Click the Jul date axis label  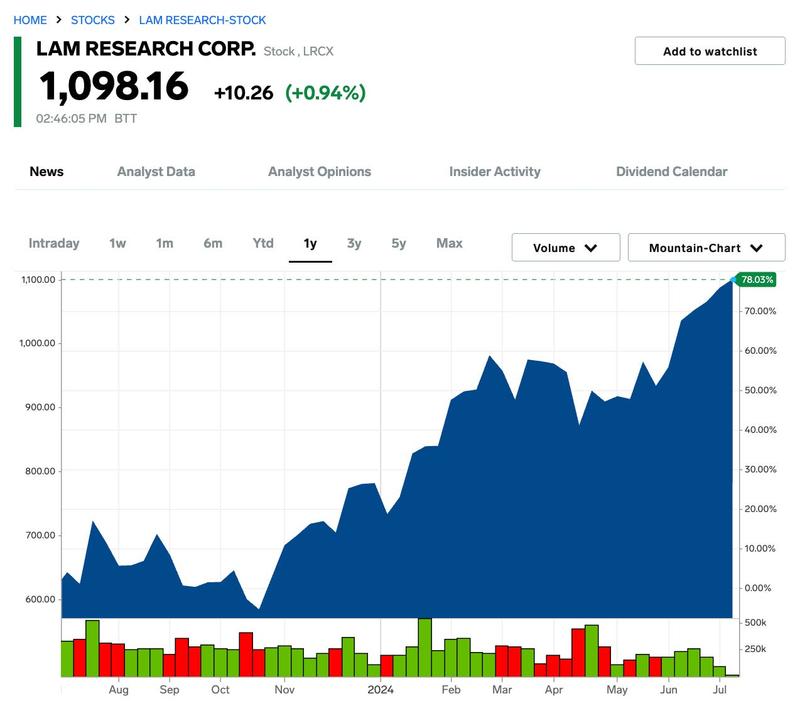pos(720,690)
